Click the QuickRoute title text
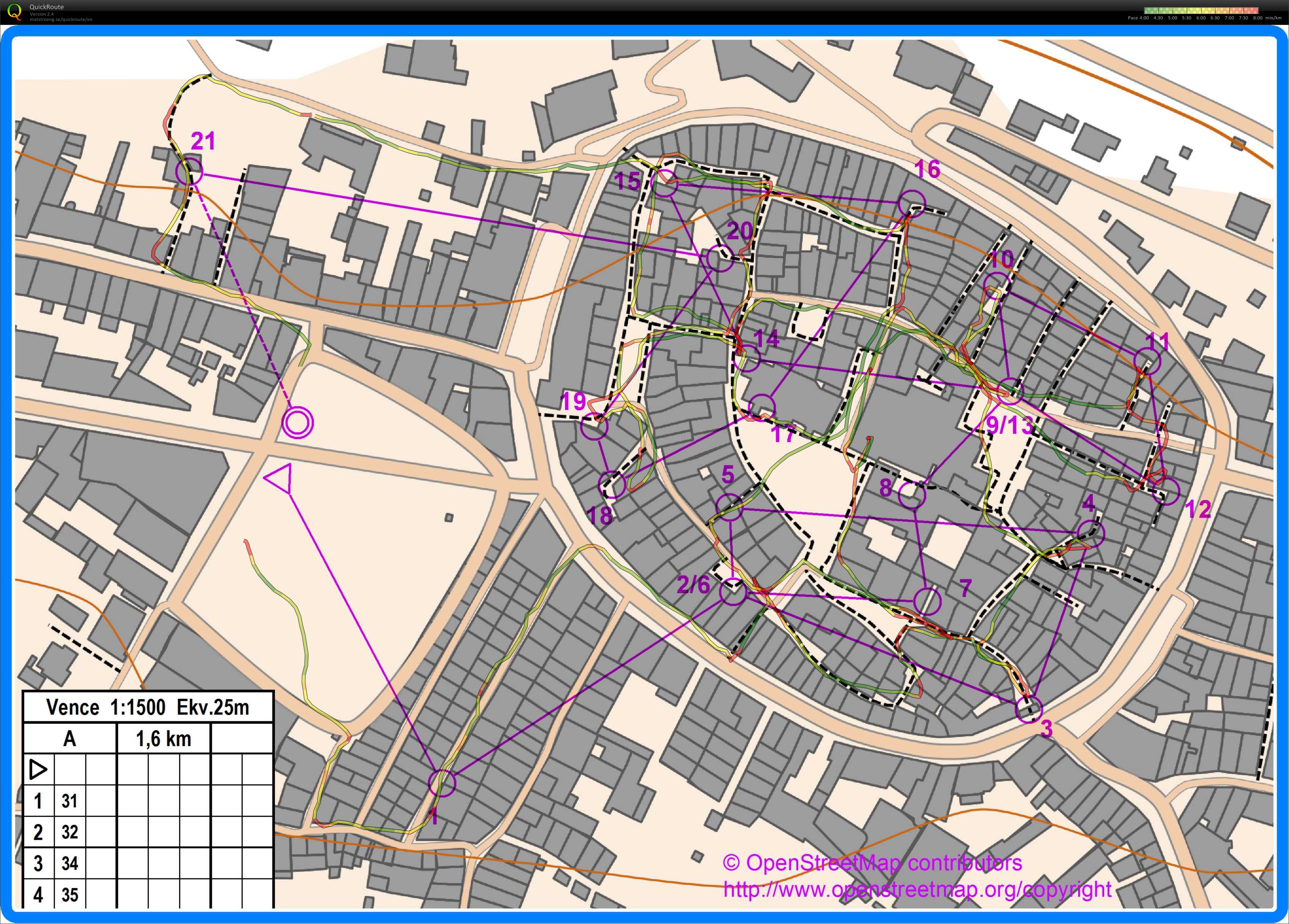 point(47,7)
